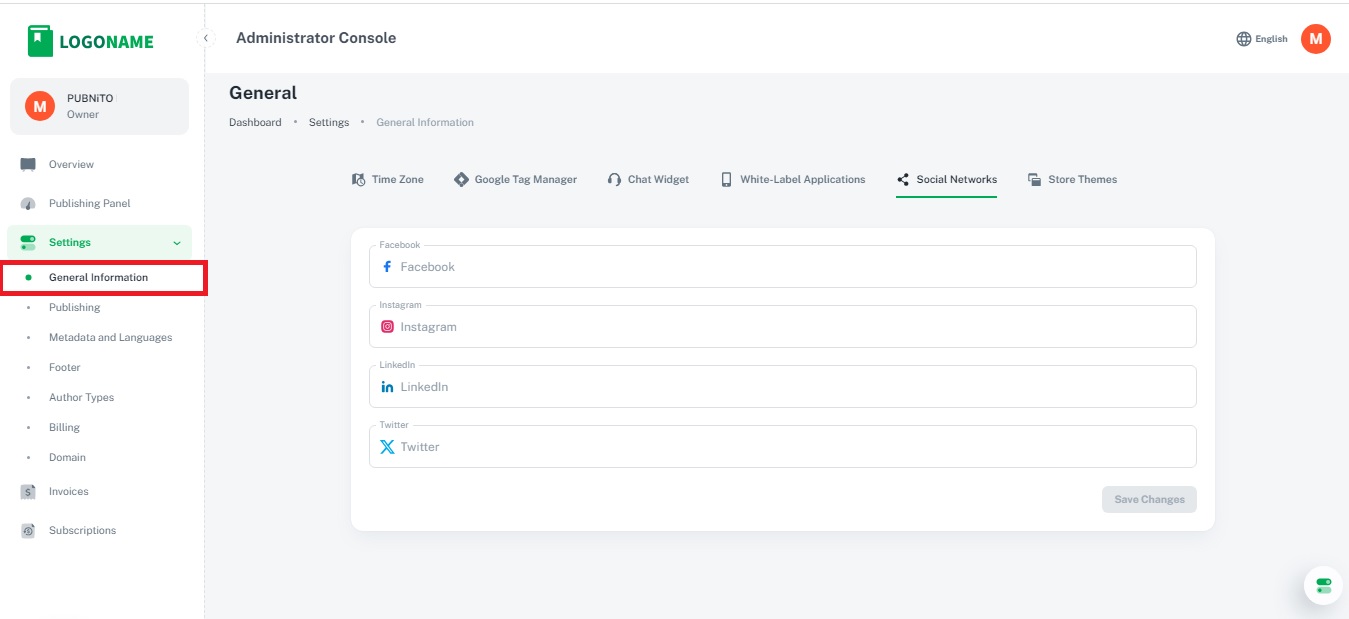Toggle the floating switch widget at bottom right
Viewport: 1349px width, 619px height.
click(x=1323, y=585)
